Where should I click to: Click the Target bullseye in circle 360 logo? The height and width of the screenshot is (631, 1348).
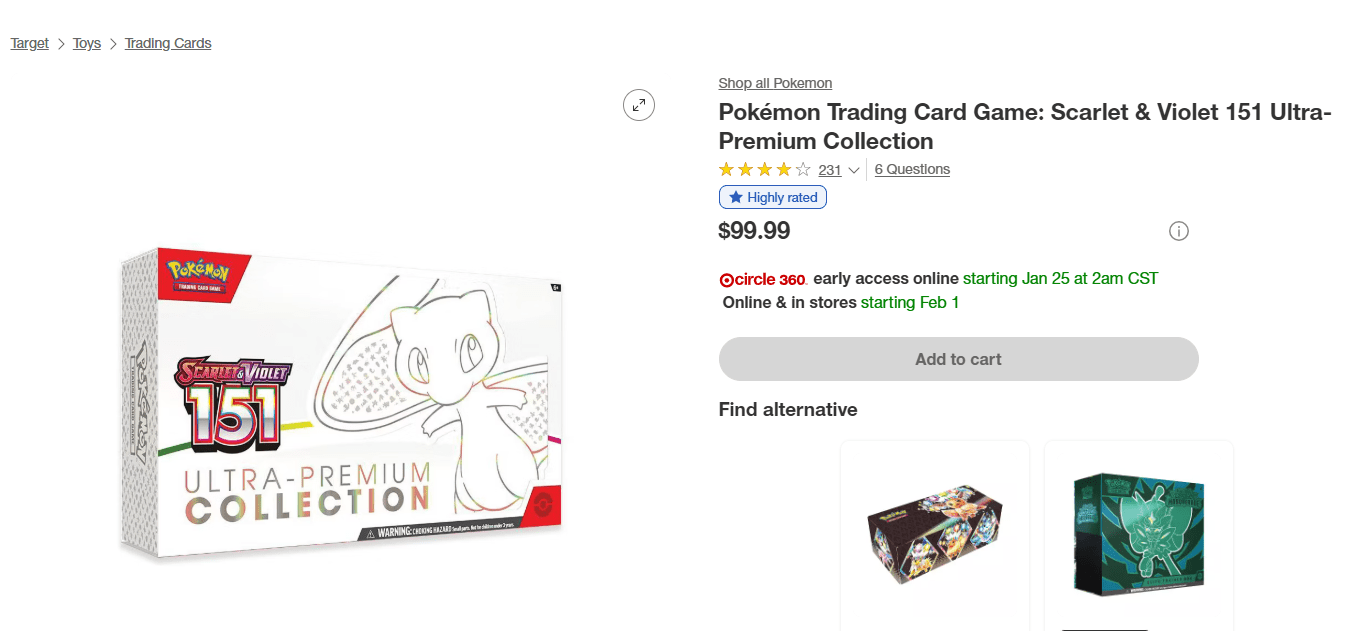coord(728,279)
